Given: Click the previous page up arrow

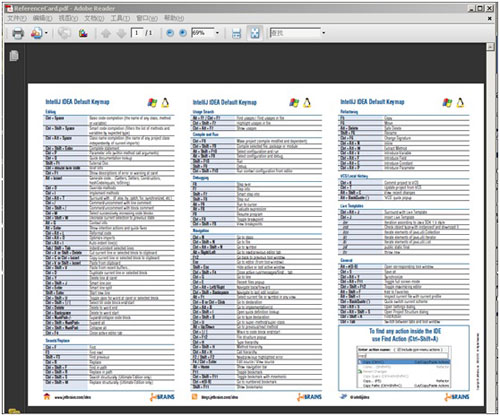Looking at the screenshot, I should (x=106, y=33).
